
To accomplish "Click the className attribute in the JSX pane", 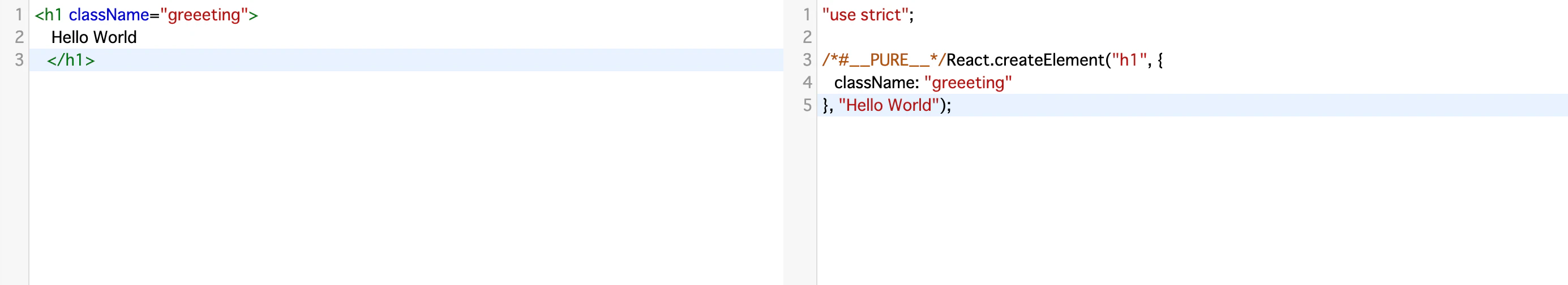I will pyautogui.click(x=109, y=15).
